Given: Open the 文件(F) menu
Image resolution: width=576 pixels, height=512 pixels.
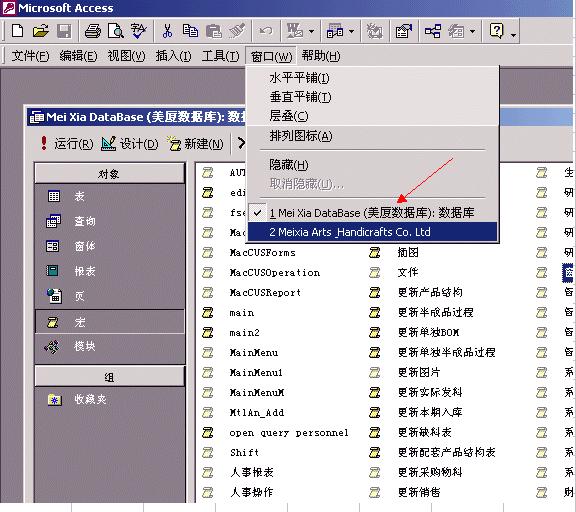Looking at the screenshot, I should [x=30, y=56].
